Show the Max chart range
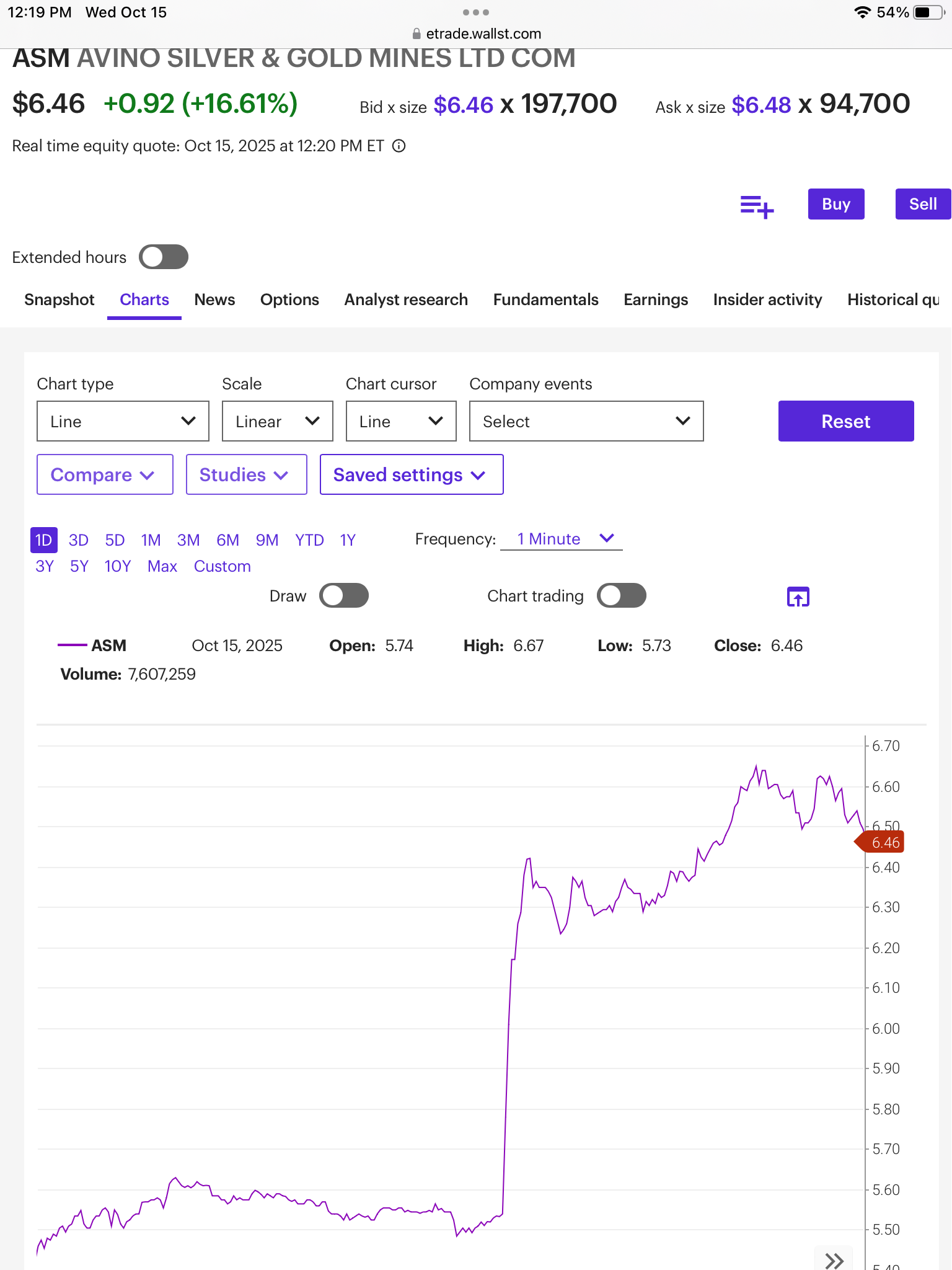 pos(162,566)
